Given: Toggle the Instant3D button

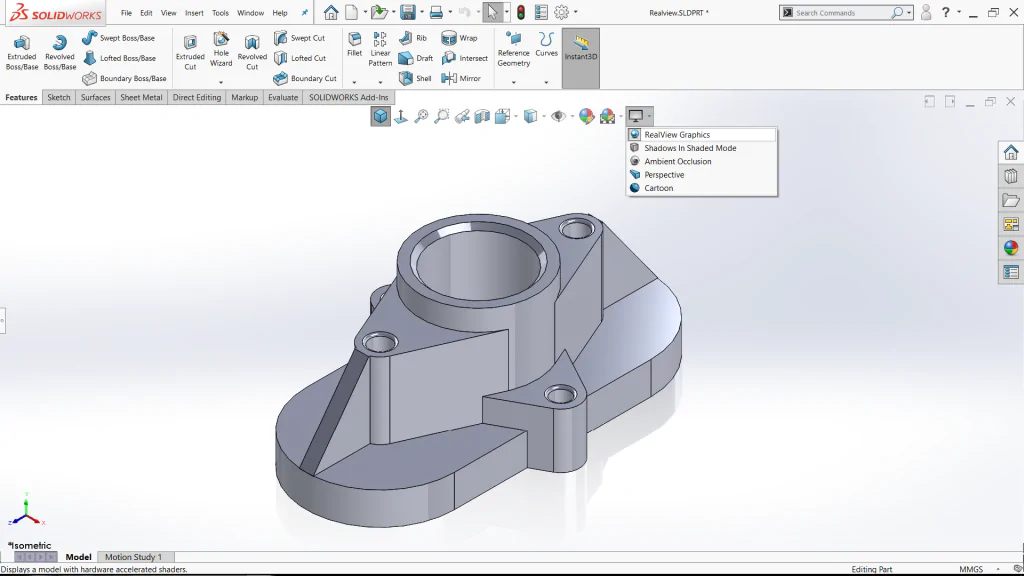Looking at the screenshot, I should pyautogui.click(x=581, y=57).
